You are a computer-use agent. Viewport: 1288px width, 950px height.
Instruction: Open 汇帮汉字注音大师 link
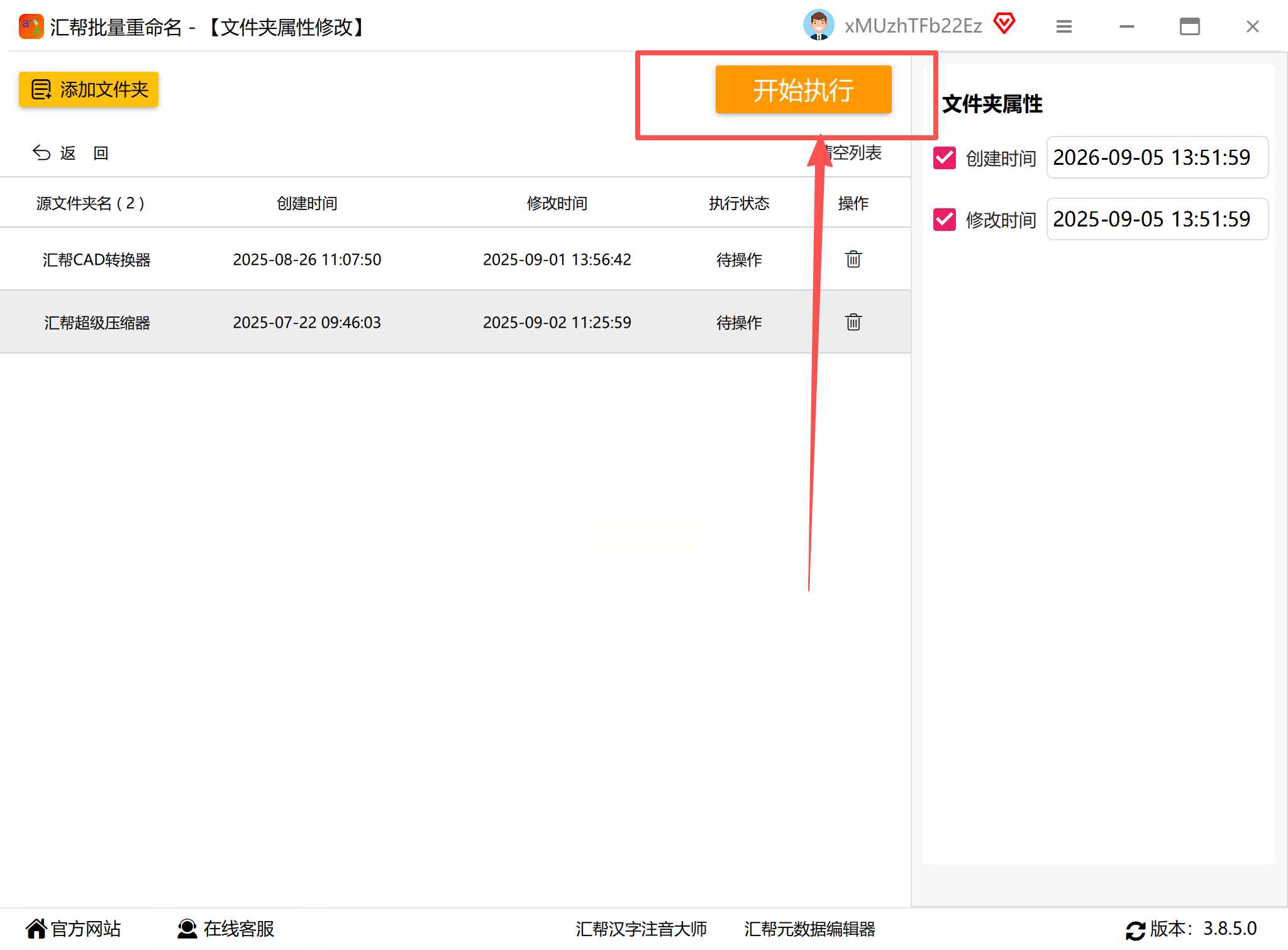point(640,929)
